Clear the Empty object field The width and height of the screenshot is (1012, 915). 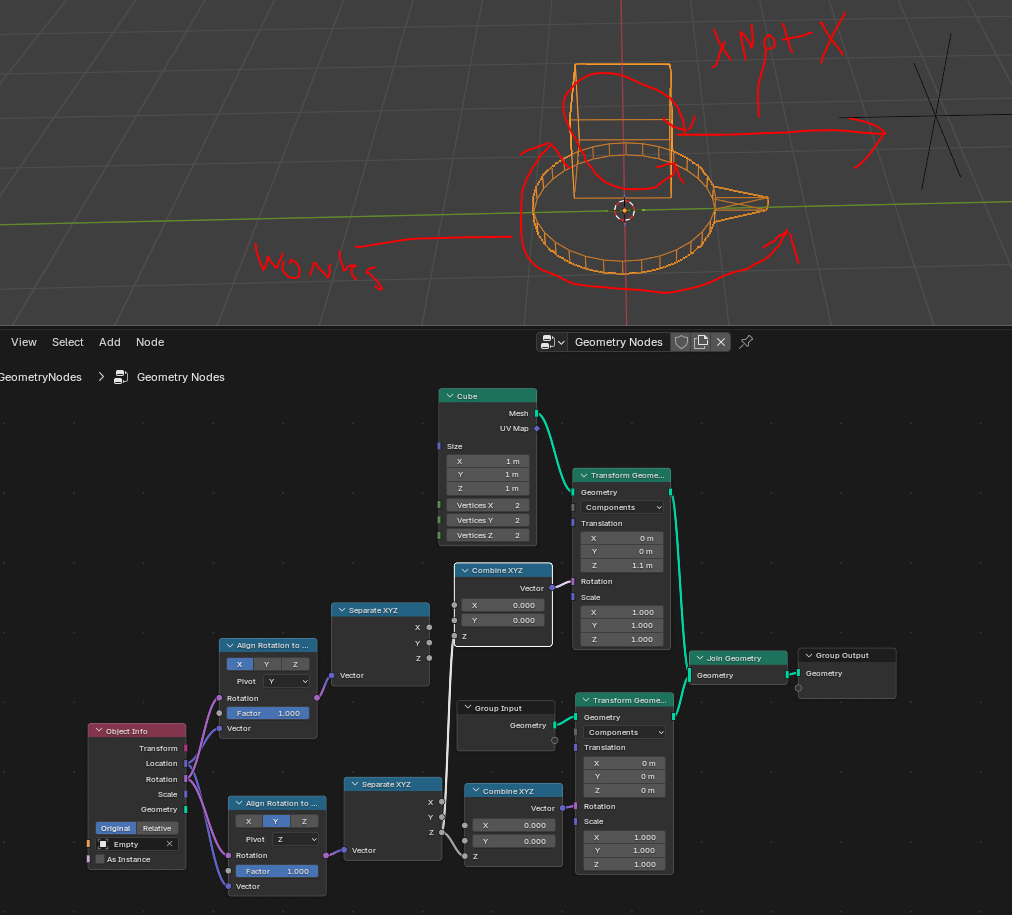170,844
